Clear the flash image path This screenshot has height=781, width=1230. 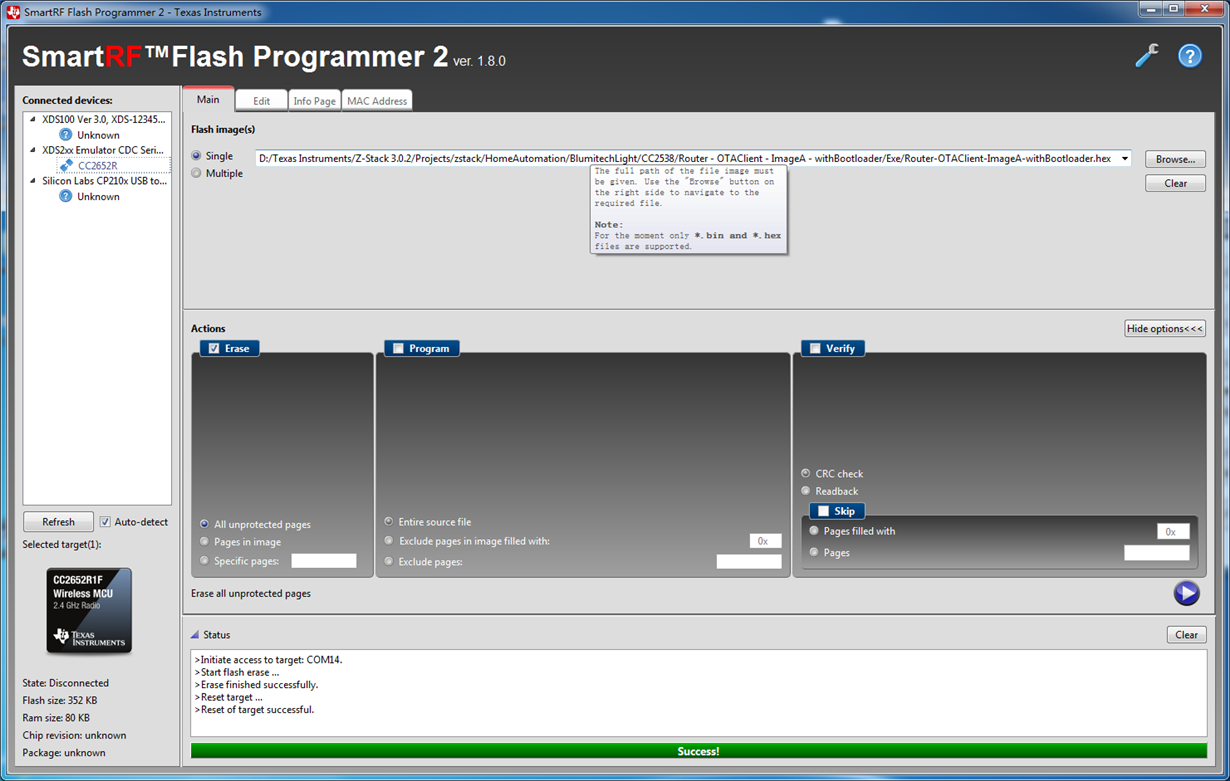[1175, 183]
